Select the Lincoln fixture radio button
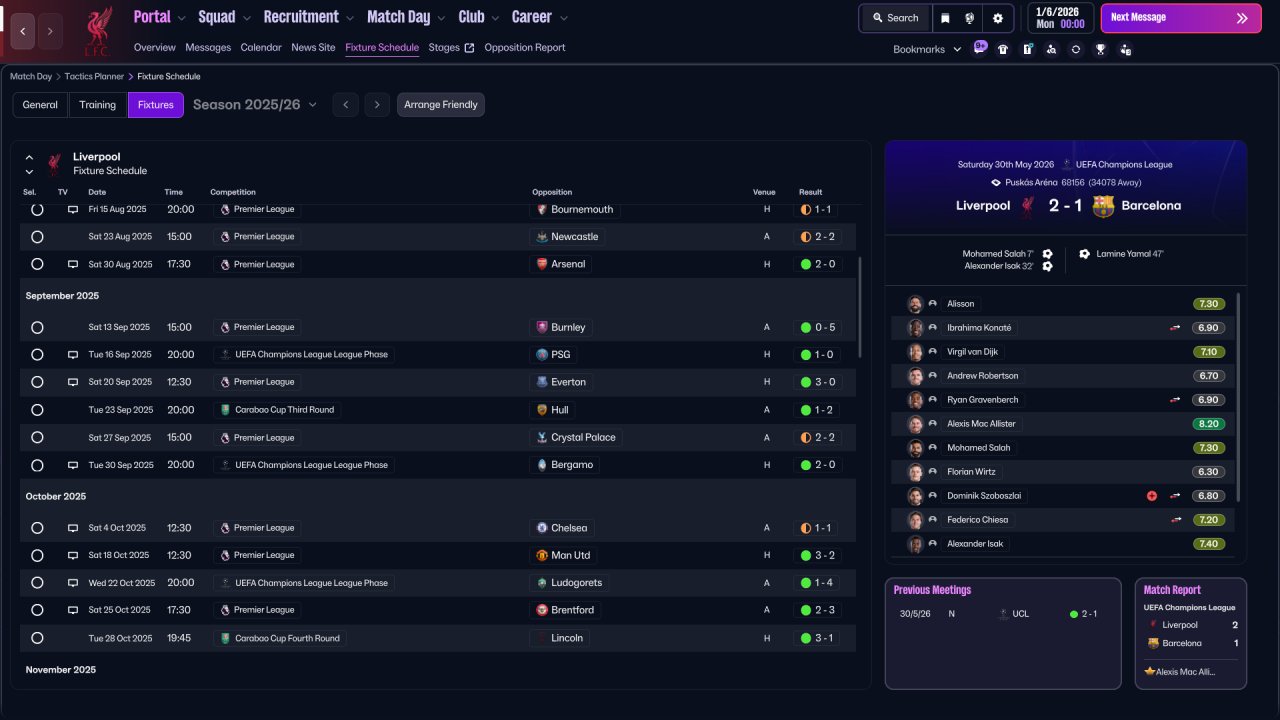 coord(37,638)
